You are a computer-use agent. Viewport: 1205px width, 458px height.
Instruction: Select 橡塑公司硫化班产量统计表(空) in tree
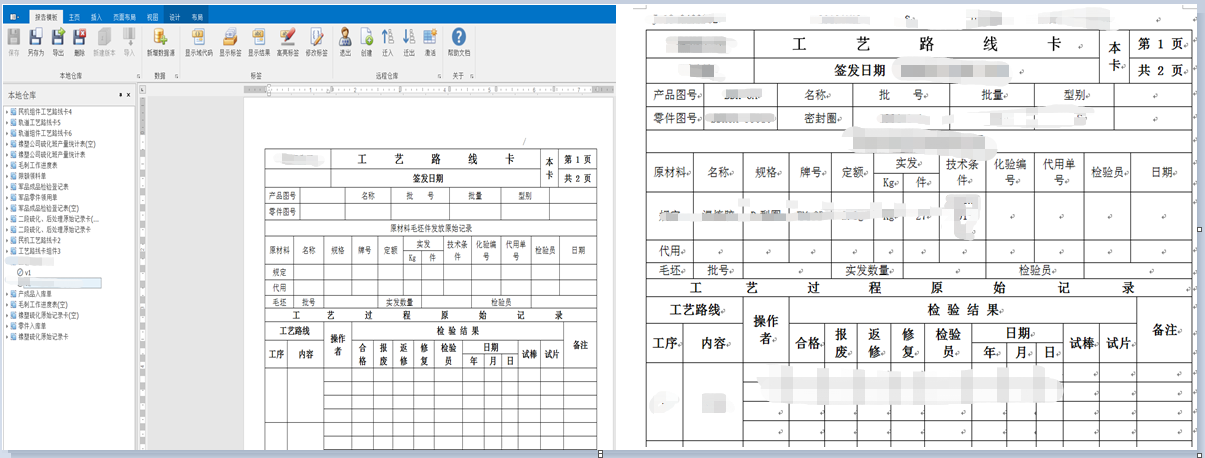click(56, 144)
